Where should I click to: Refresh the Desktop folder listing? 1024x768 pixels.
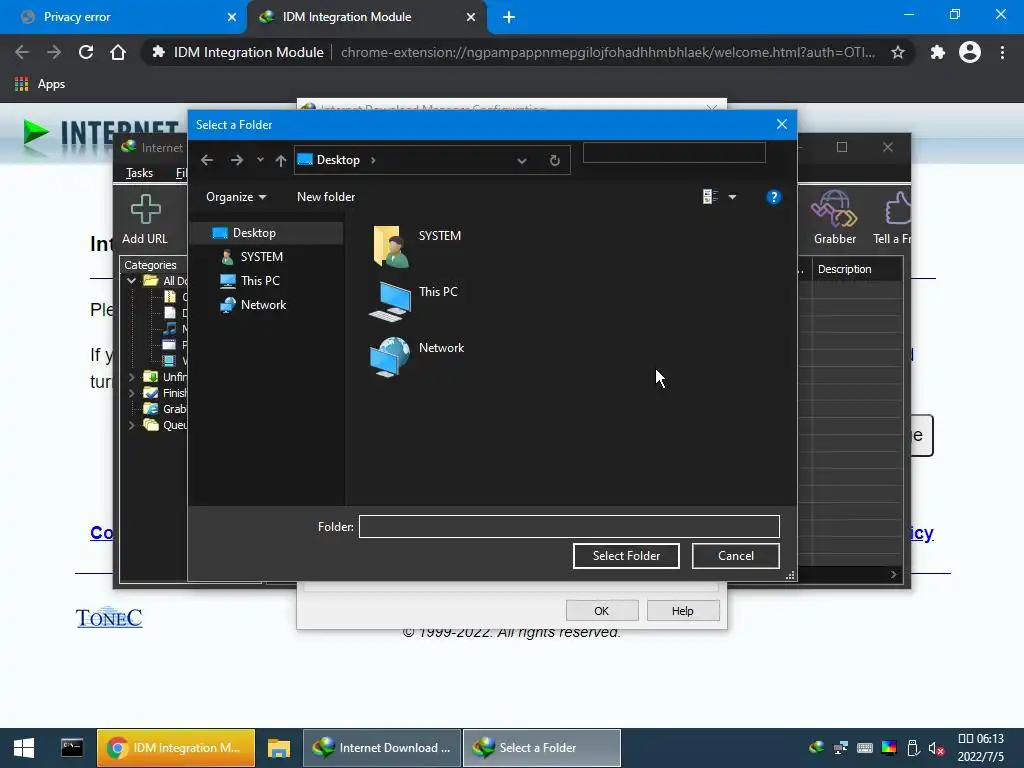point(554,161)
